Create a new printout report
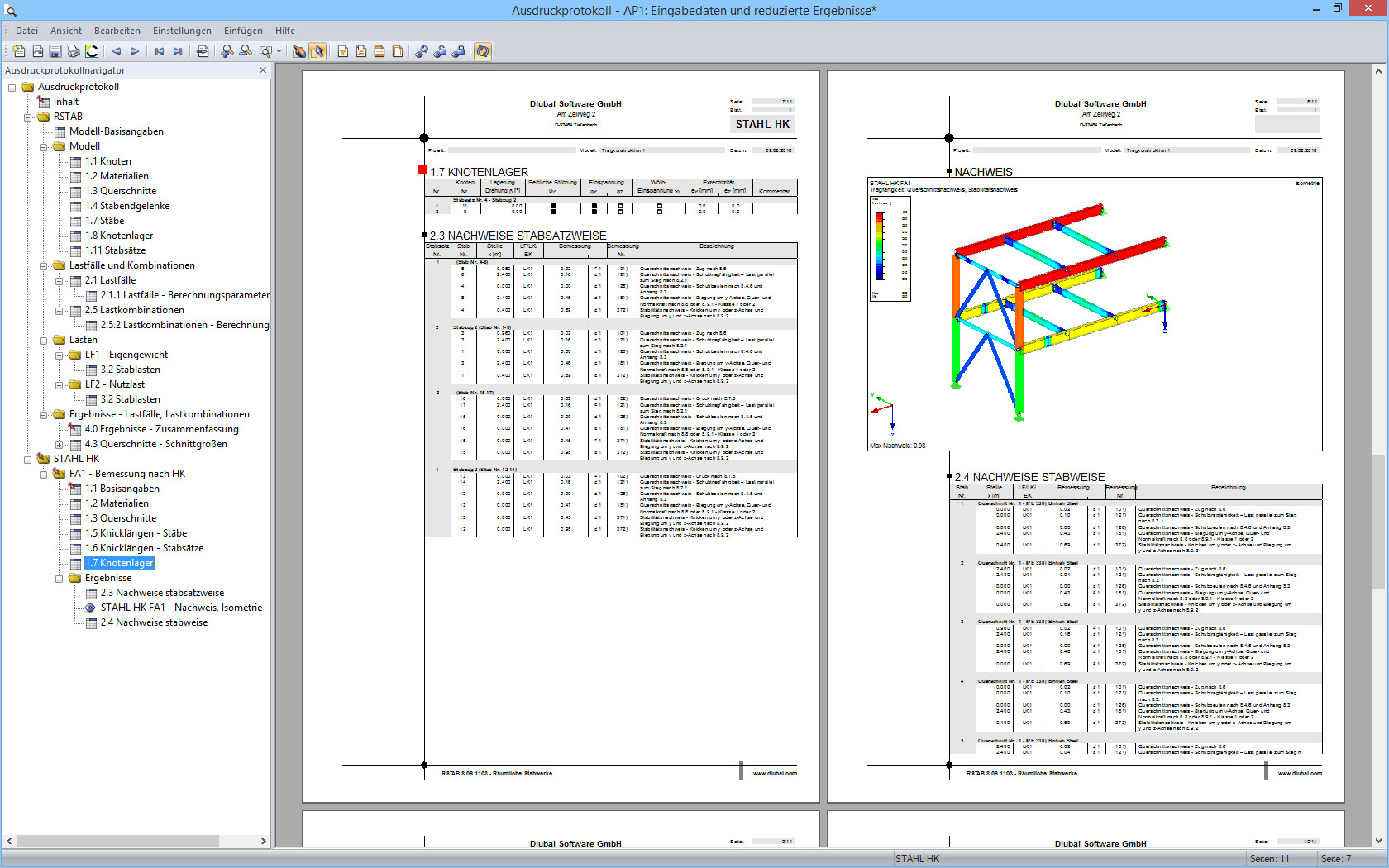Viewport: 1389px width, 868px height. coord(18,51)
